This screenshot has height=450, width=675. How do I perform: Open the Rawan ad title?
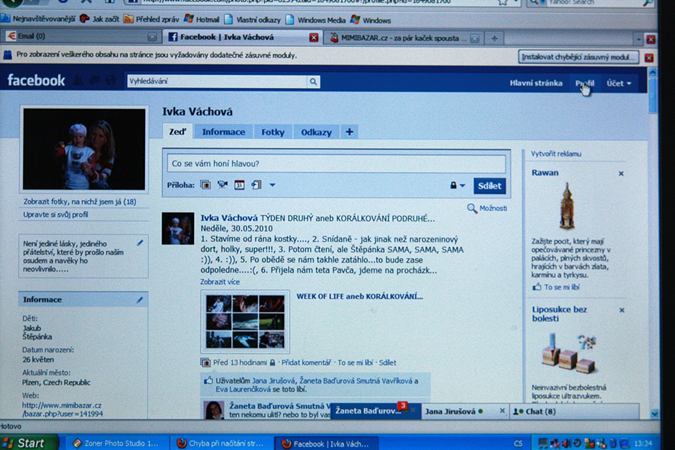click(545, 173)
